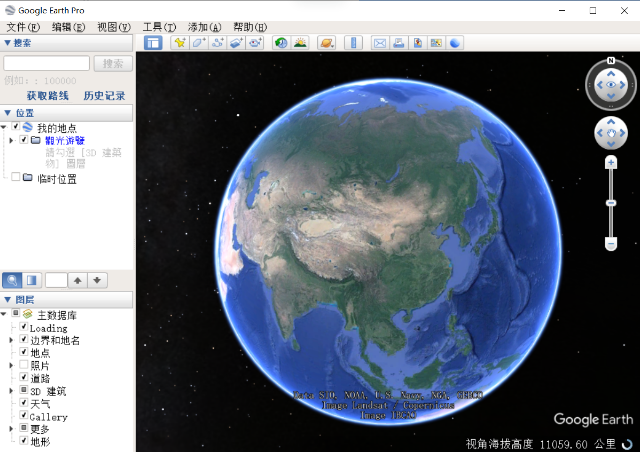Select the Gallery layer row
The width and height of the screenshot is (640, 452).
coord(49,417)
